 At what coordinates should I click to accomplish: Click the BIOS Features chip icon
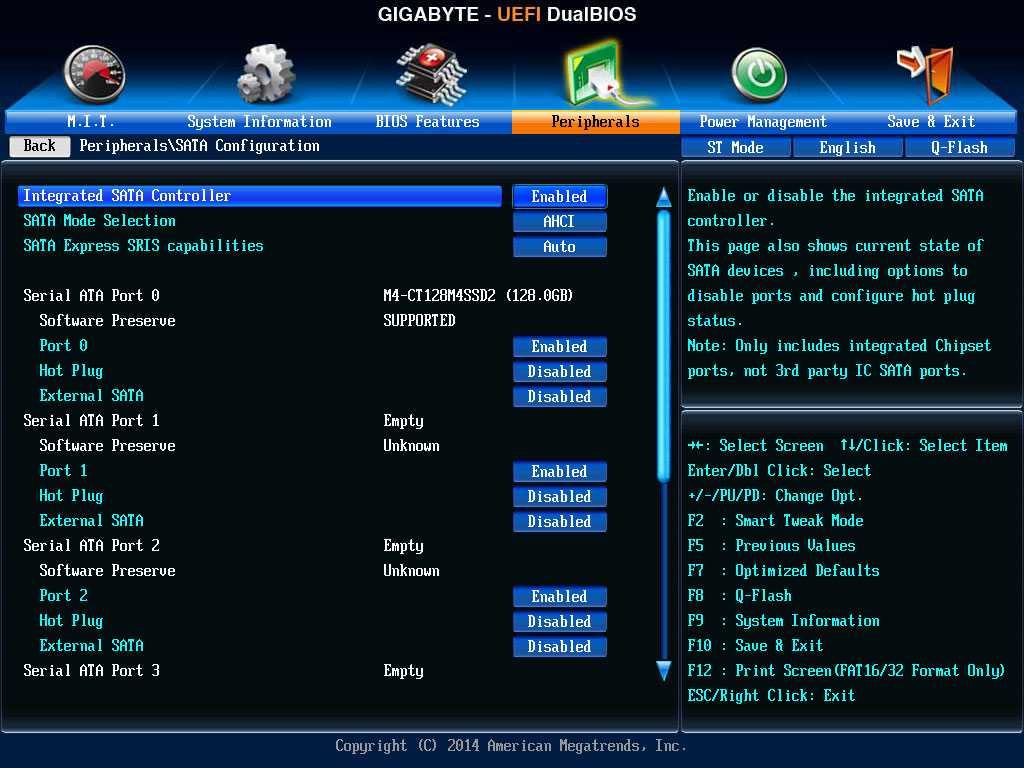(432, 74)
